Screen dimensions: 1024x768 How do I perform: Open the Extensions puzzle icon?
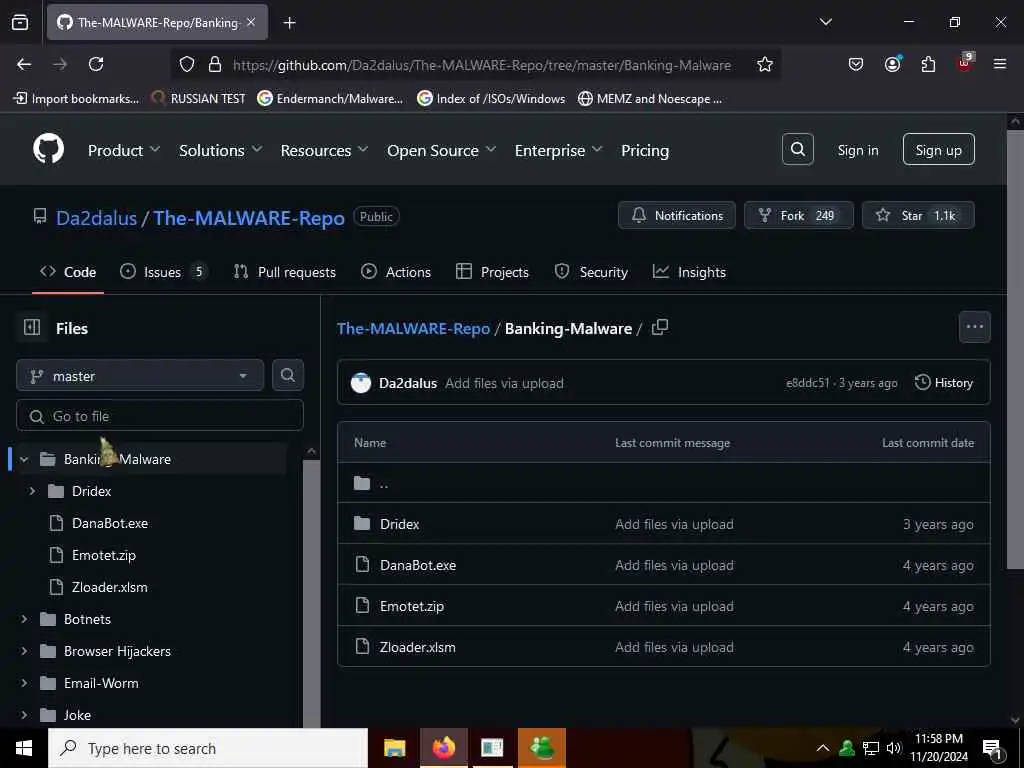point(928,64)
